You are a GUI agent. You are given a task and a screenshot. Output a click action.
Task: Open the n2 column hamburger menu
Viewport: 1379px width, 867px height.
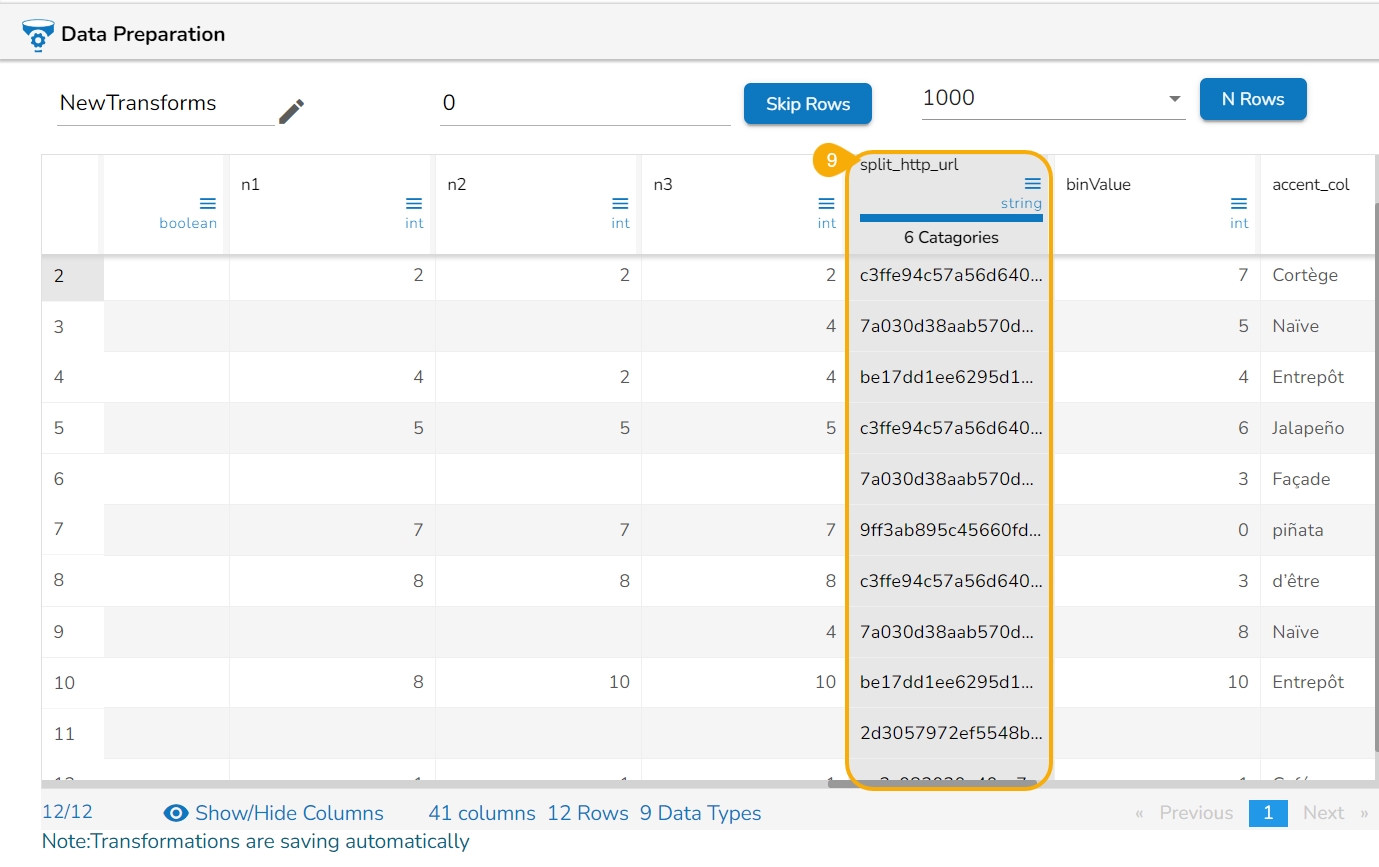pos(620,204)
